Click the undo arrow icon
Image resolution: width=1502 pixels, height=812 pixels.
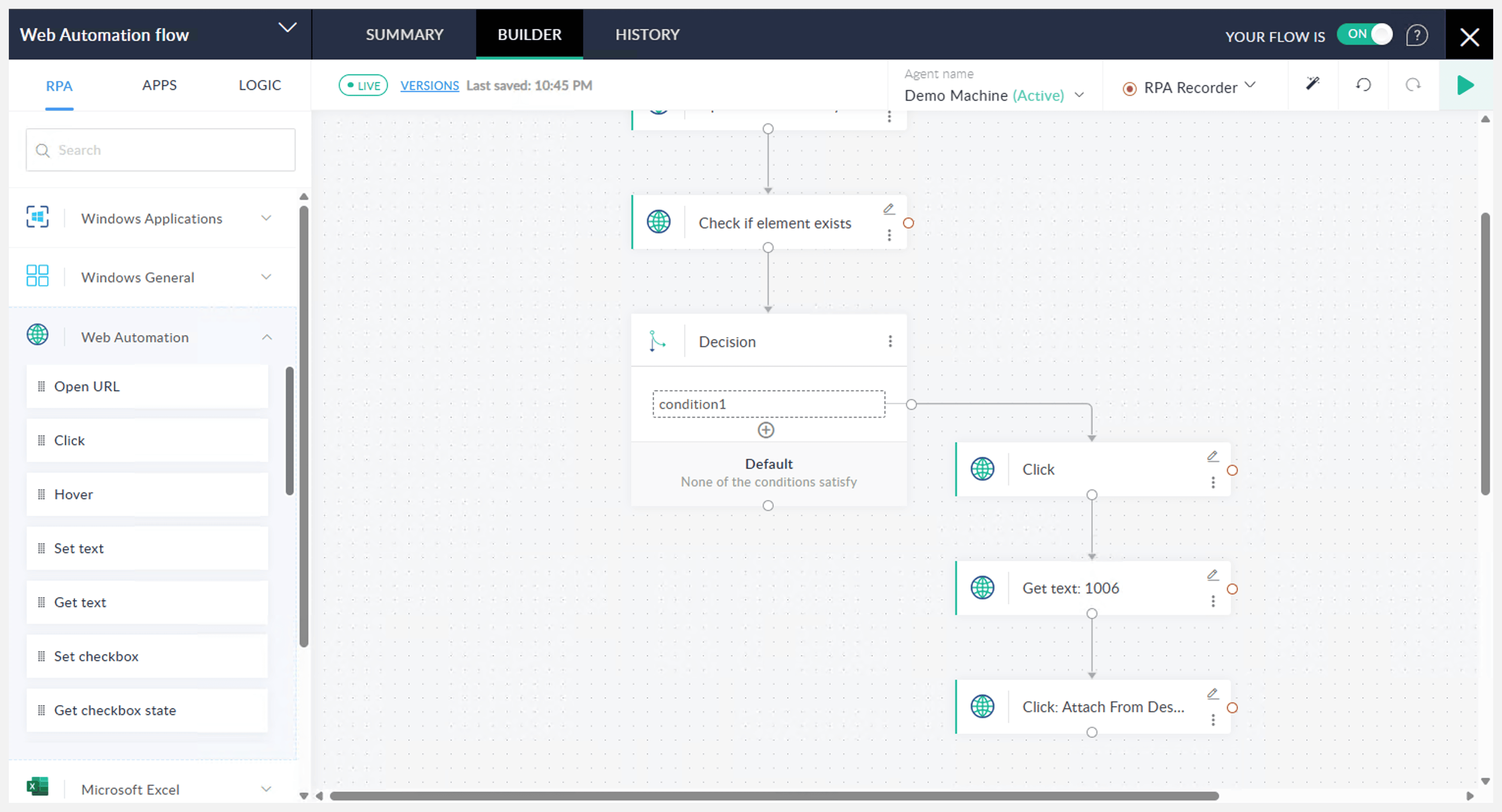click(1363, 85)
